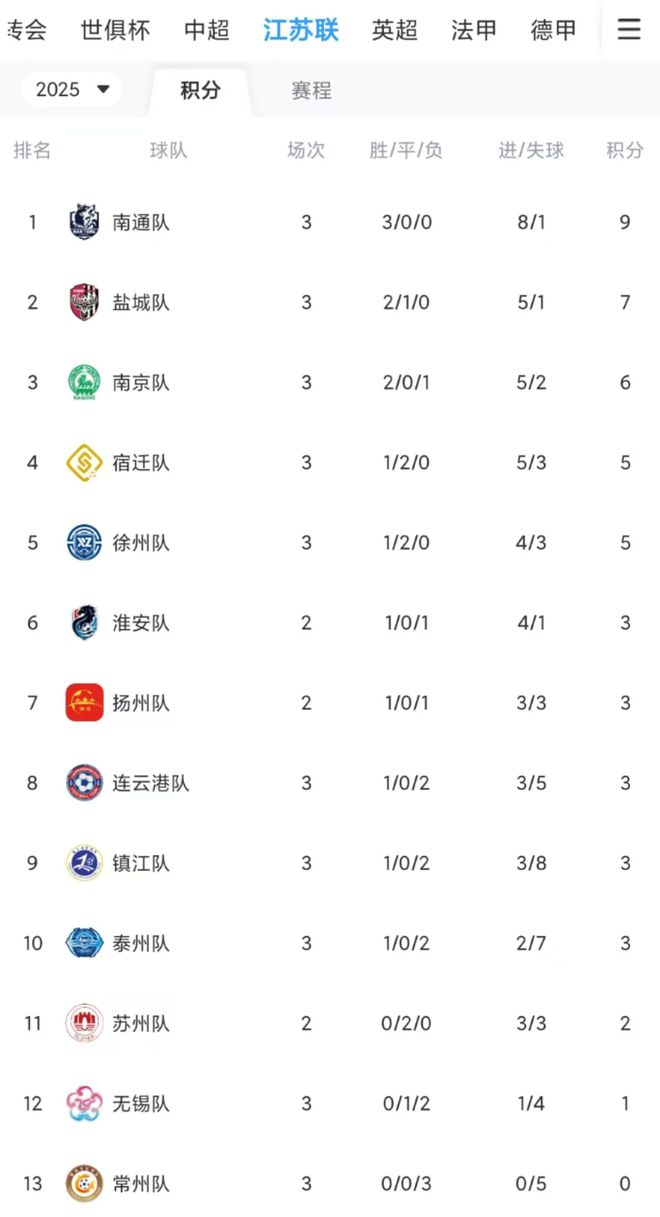Click the 镇江队 team name

tap(141, 863)
